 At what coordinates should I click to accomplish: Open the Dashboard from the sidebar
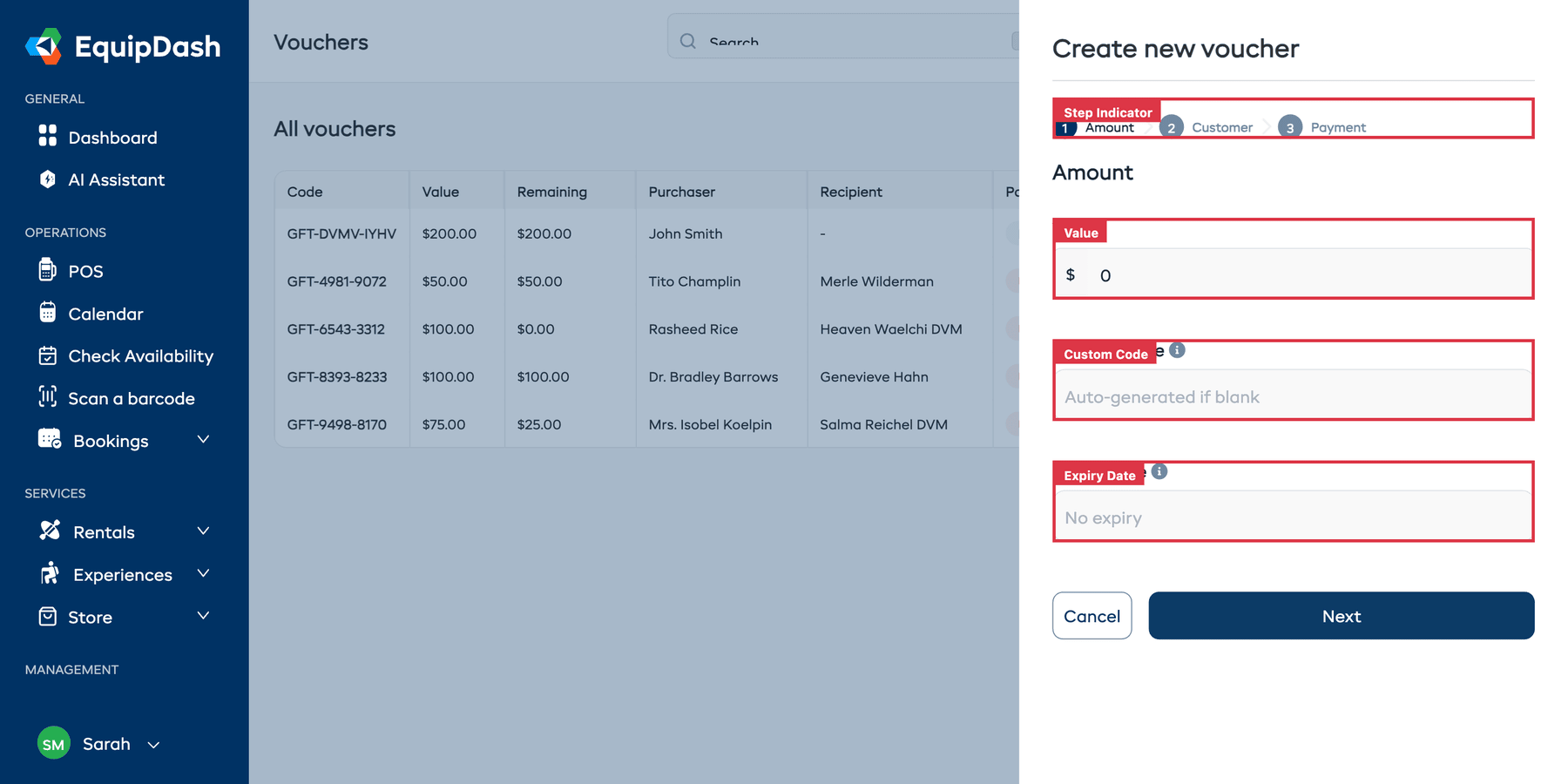pyautogui.click(x=112, y=137)
